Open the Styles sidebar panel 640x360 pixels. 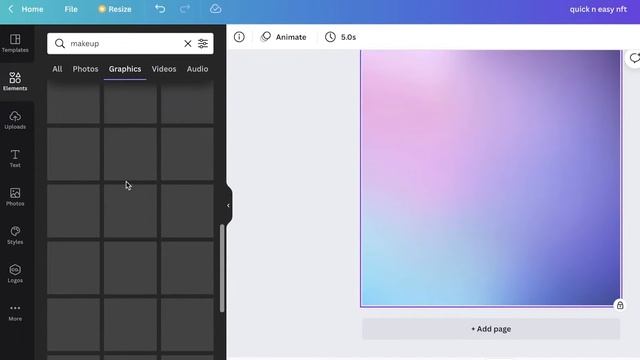point(15,235)
